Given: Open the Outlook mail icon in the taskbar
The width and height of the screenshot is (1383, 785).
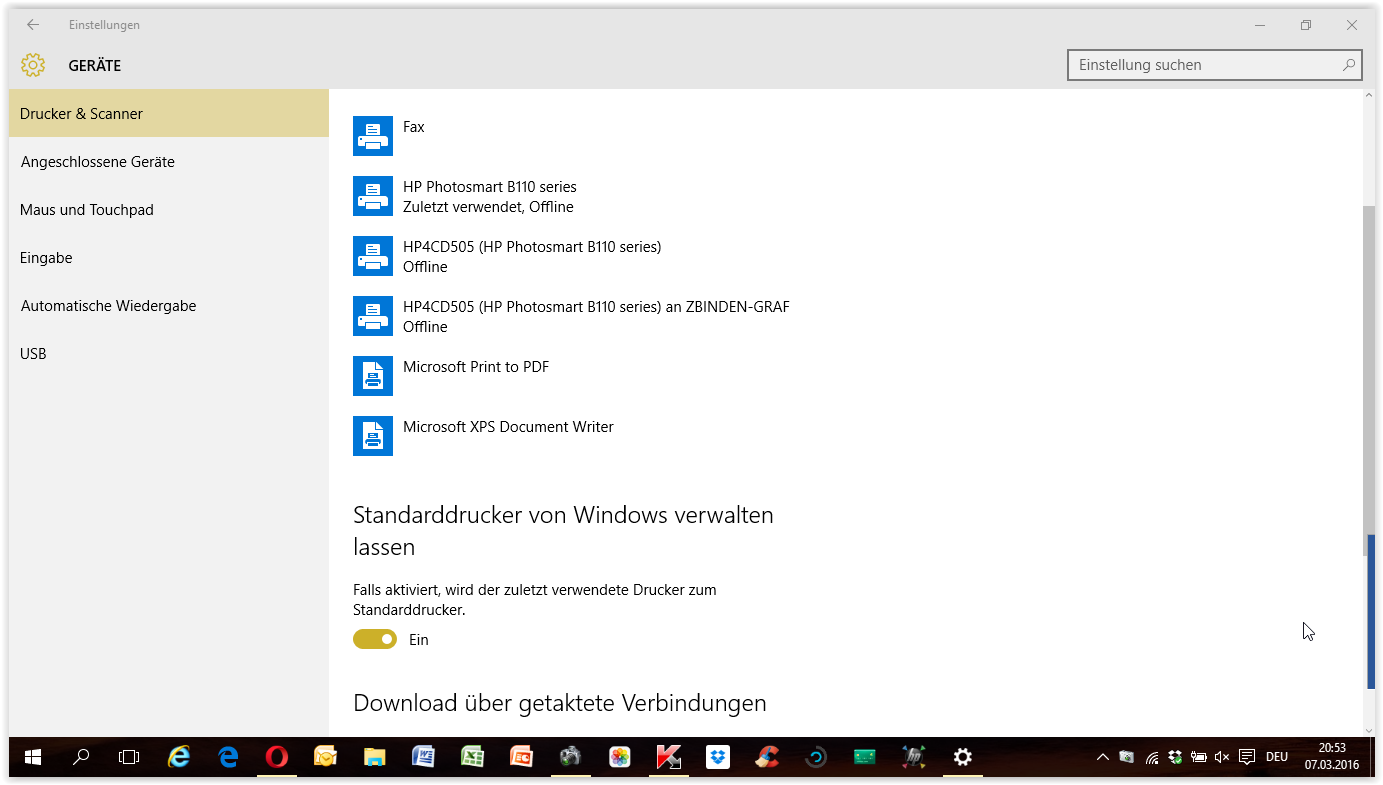Looking at the screenshot, I should click(326, 757).
